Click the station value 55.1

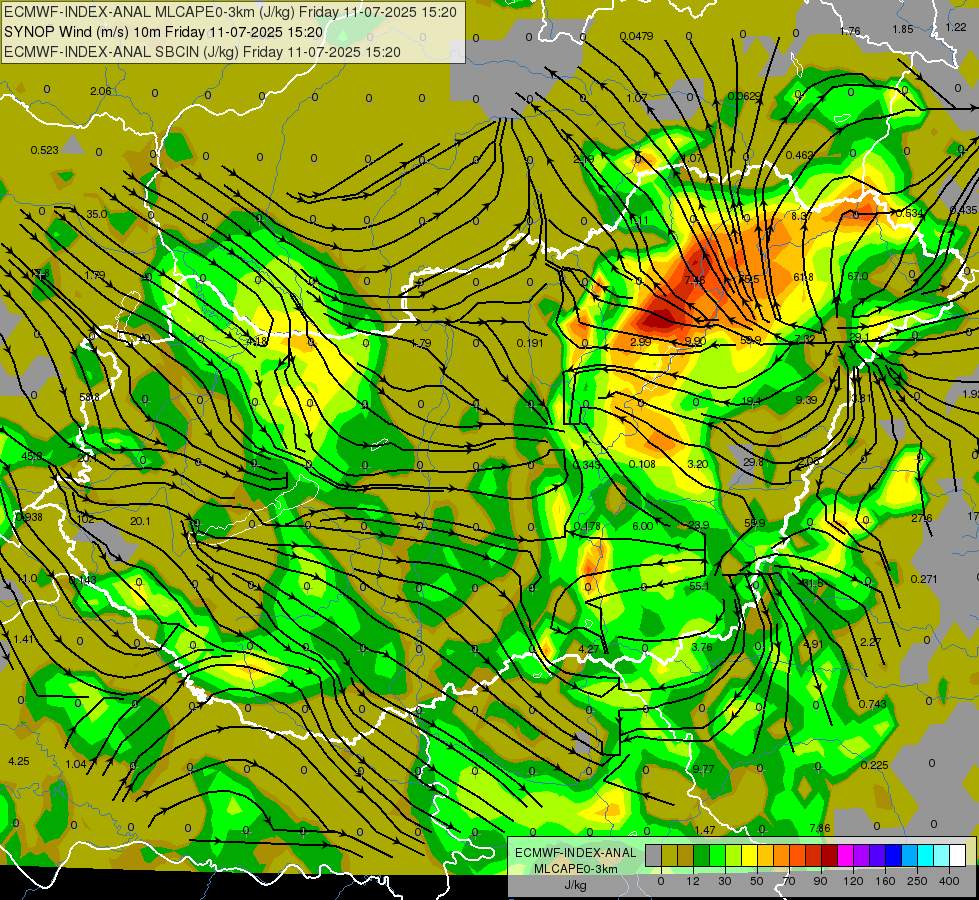699,586
